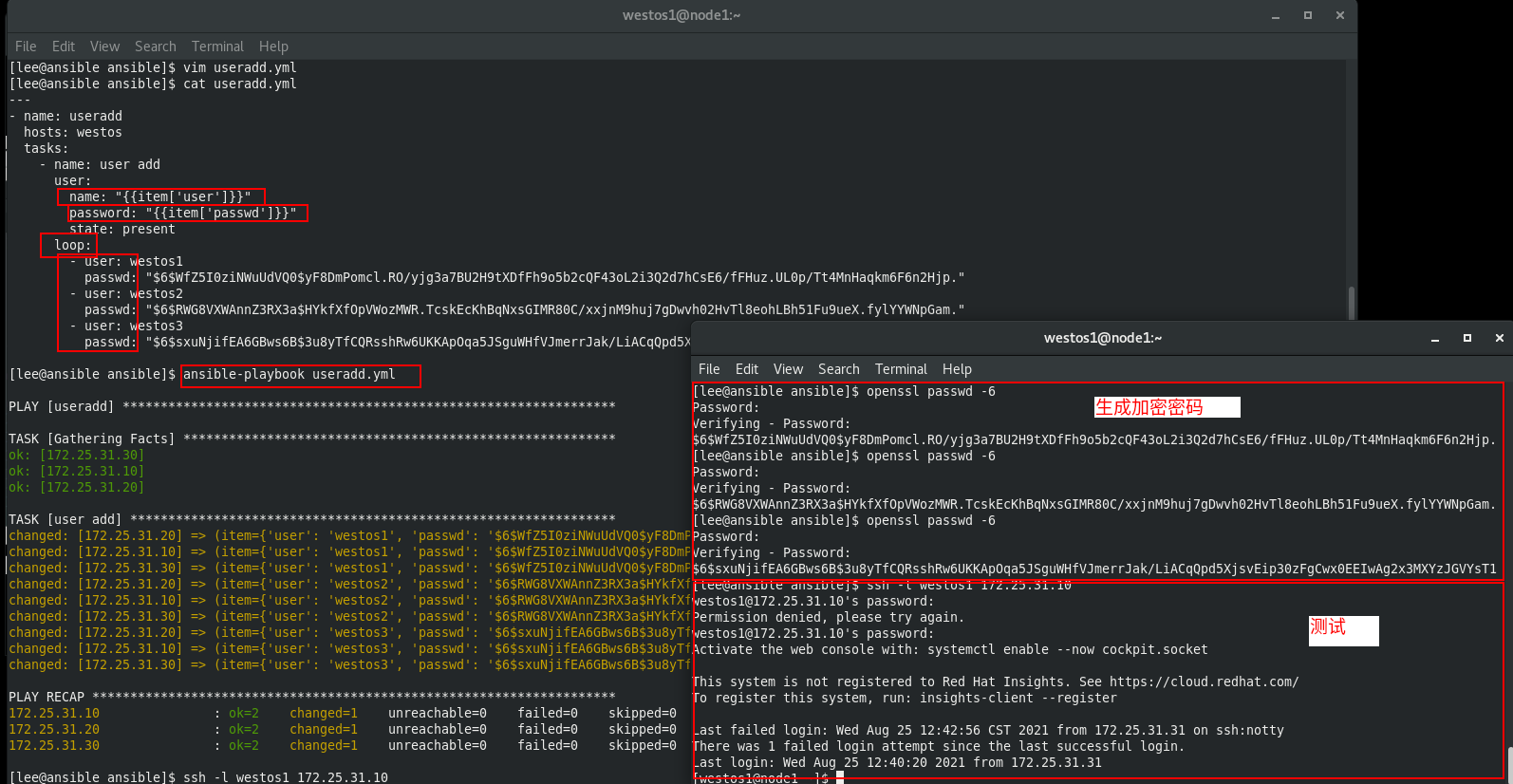Minimize the back terminal window
1513x784 pixels.
click(x=1276, y=15)
